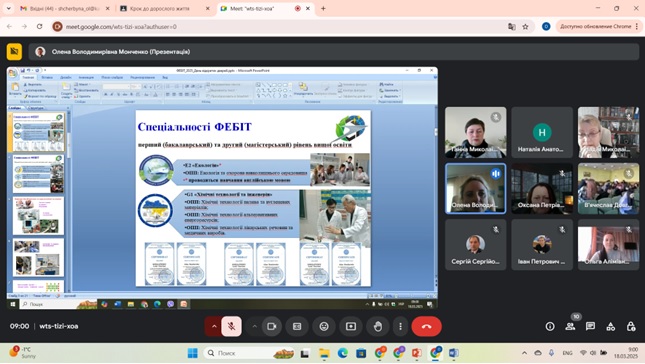Screen dimensions: 645x364
Task: Toggle closed captions button
Action: 297,327
